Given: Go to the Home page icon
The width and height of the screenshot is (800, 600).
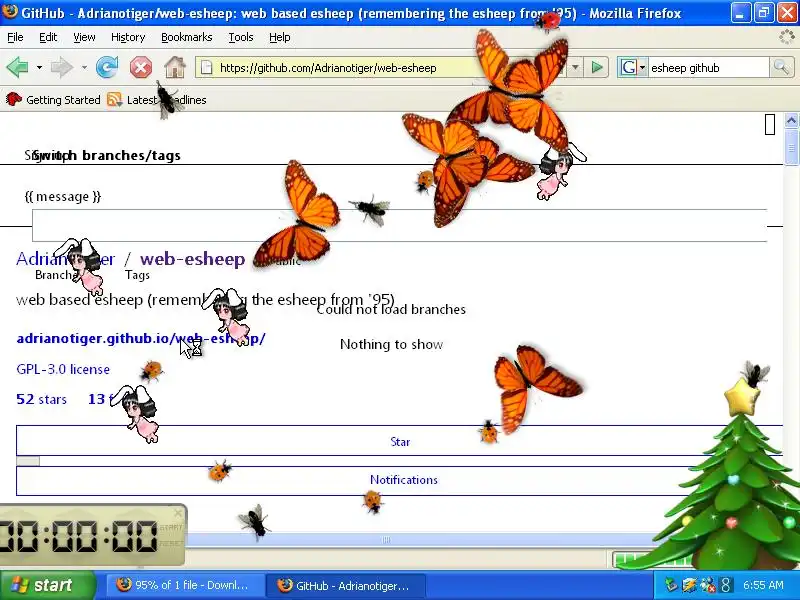Looking at the screenshot, I should [x=175, y=67].
